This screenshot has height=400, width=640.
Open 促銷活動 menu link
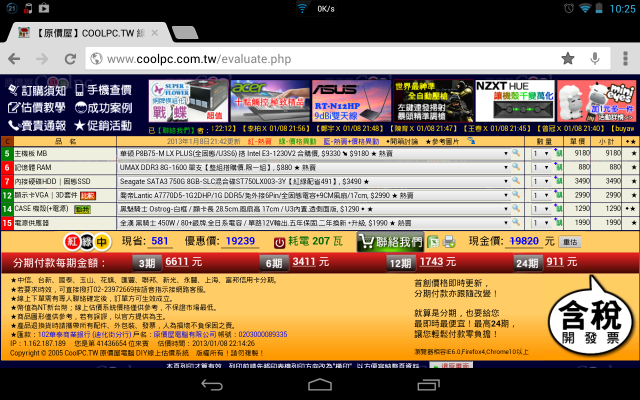(x=104, y=125)
